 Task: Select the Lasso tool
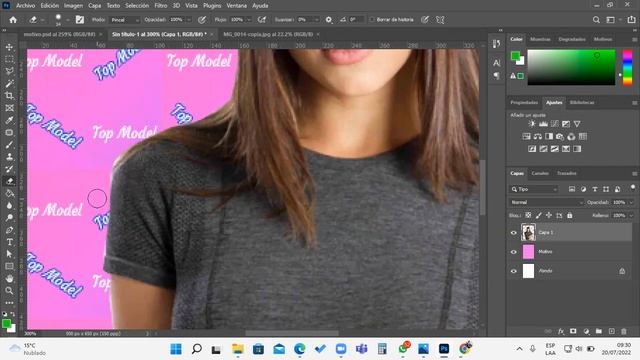point(9,71)
